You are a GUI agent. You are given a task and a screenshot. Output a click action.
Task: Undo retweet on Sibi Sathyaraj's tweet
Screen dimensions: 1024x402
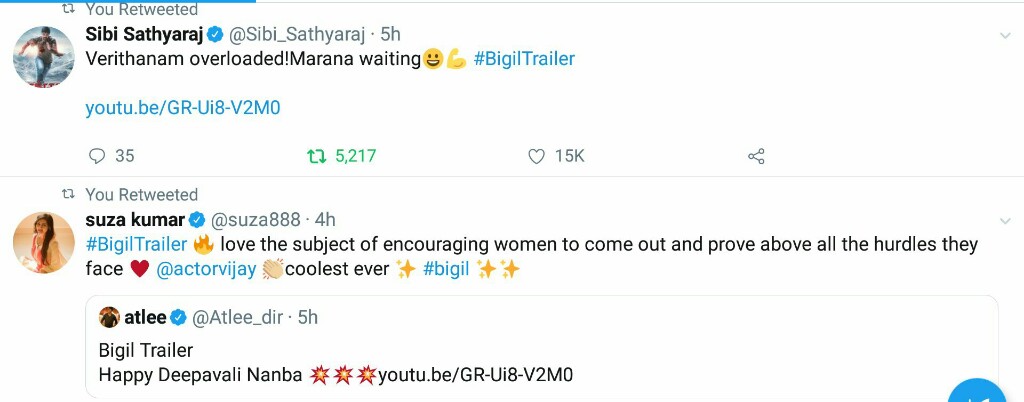[x=317, y=156]
